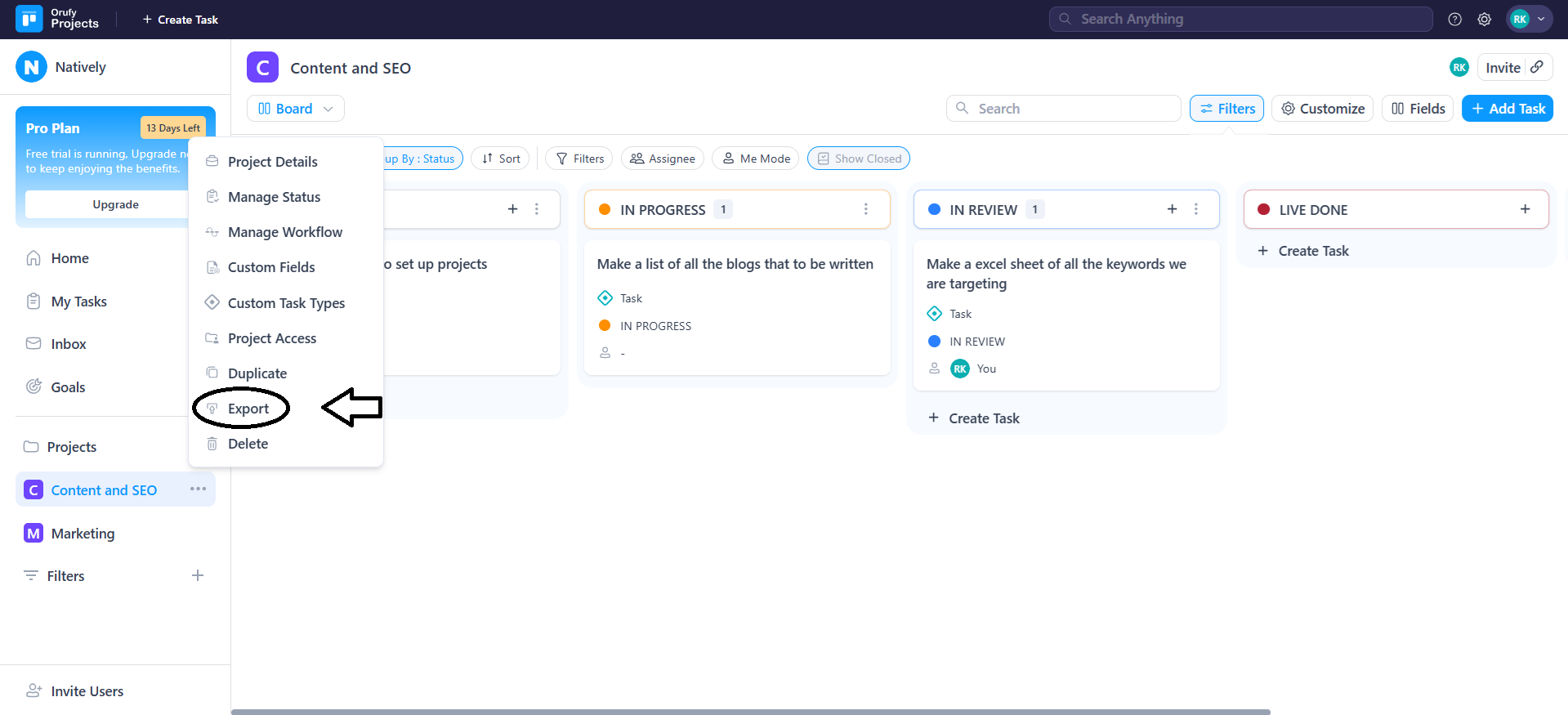Open the IN PROGRESS column options menu

coord(865,209)
